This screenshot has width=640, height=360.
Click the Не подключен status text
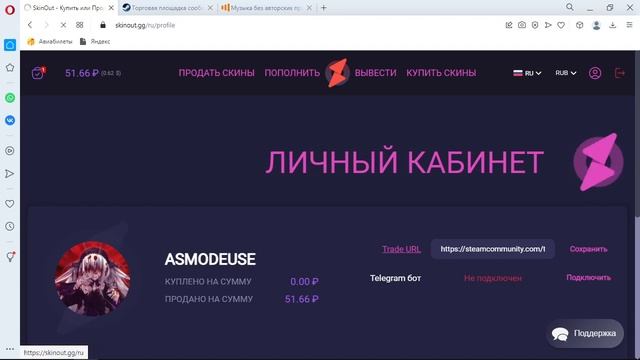[x=493, y=278]
